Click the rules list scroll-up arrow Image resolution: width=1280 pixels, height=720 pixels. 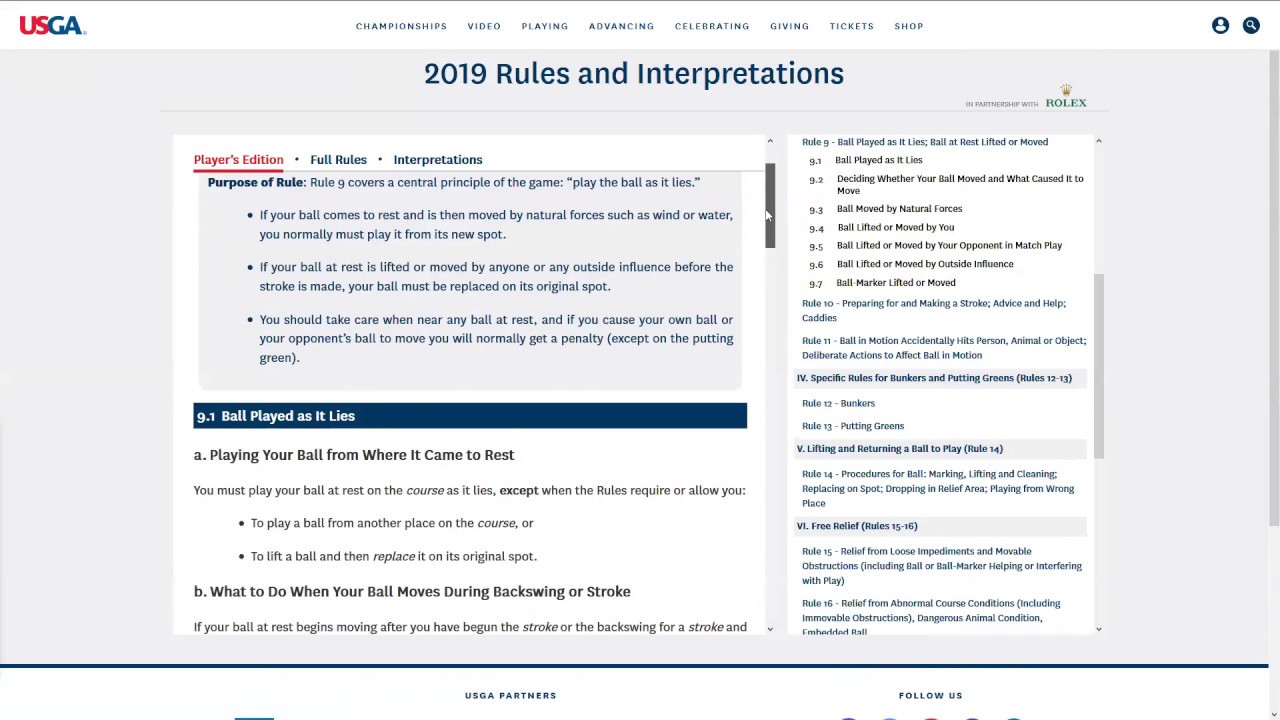point(1098,141)
